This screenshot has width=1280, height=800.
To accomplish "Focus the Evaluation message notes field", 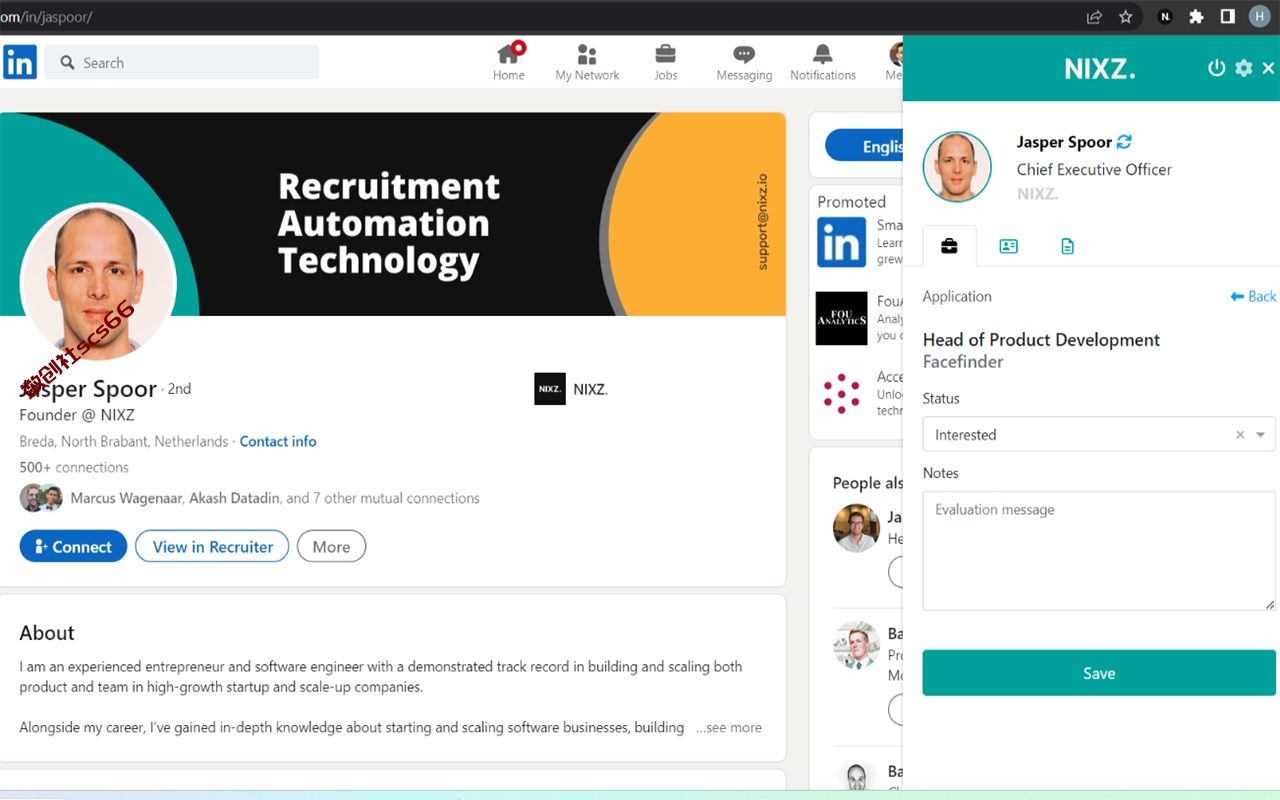I will point(1099,550).
